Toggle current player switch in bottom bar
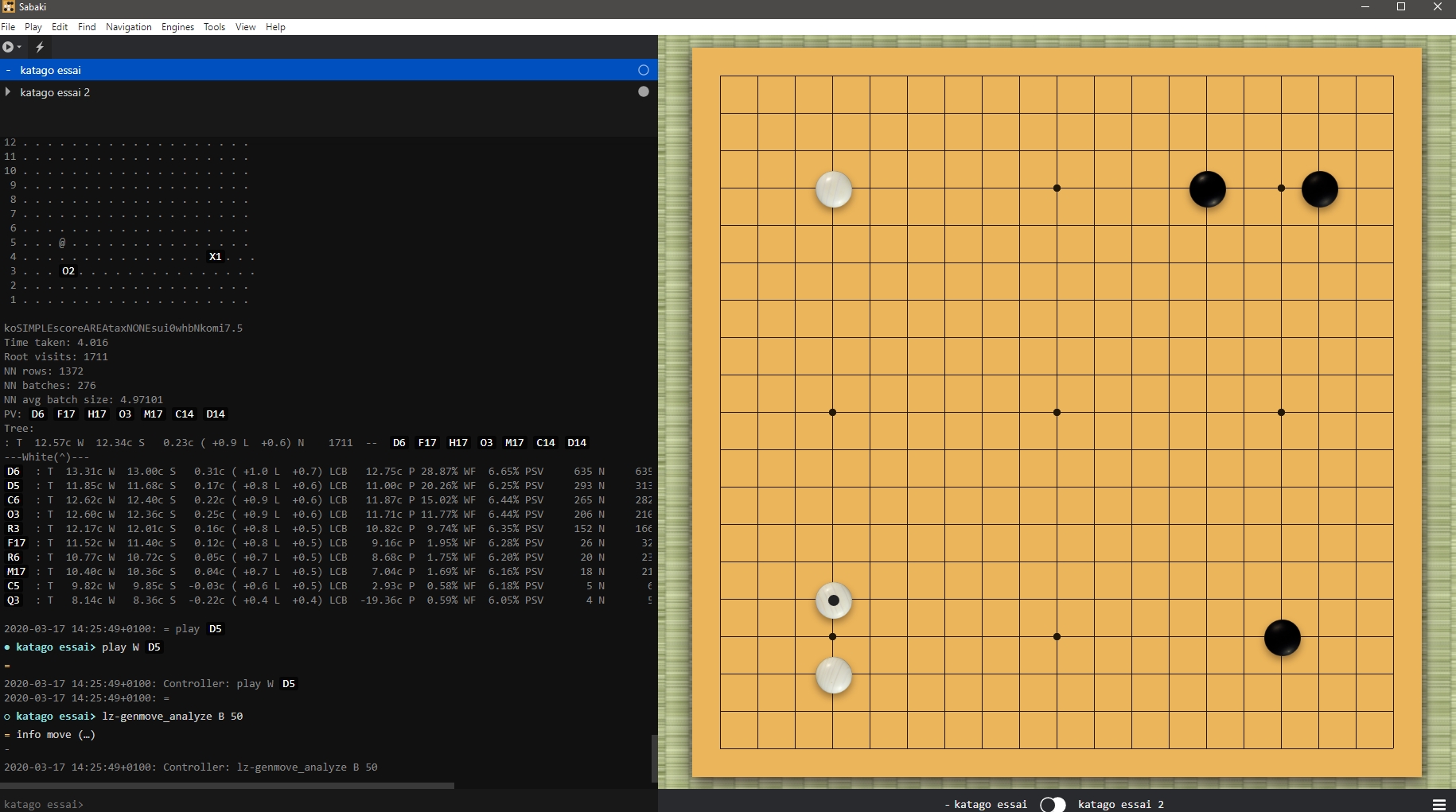This screenshot has height=812, width=1456. pos(1053,804)
